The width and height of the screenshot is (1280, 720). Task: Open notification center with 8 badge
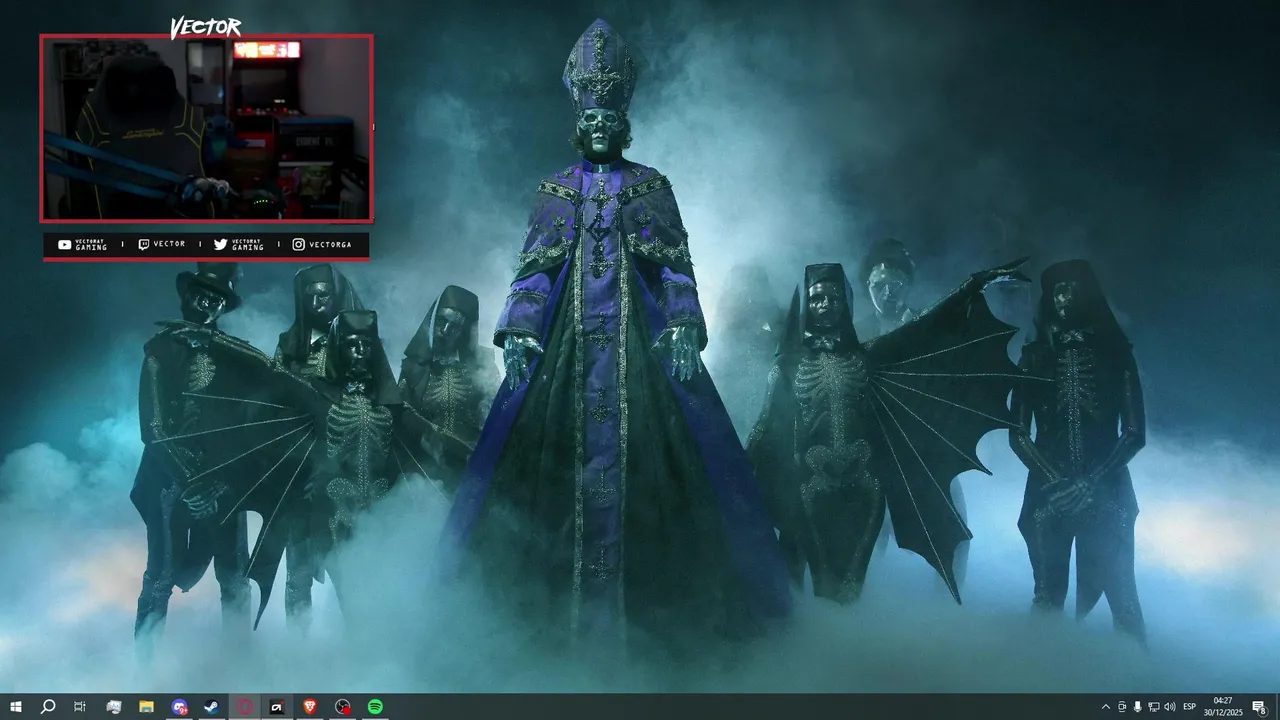pos(1259,707)
